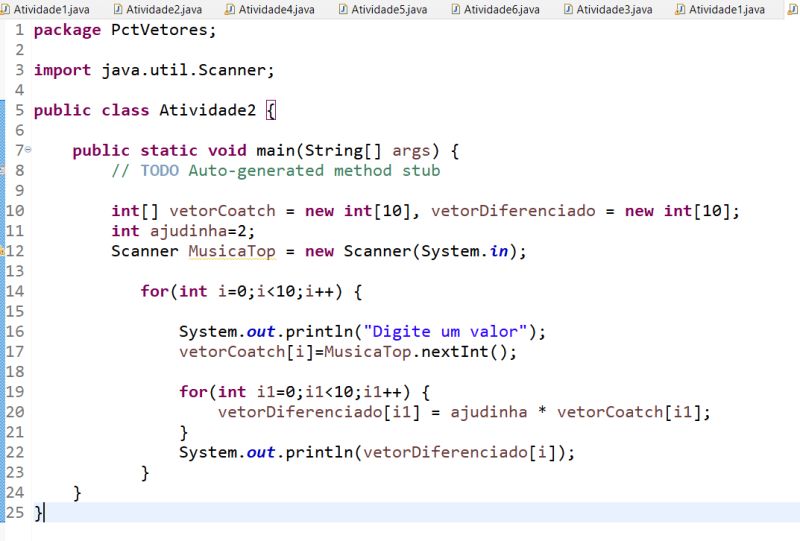The image size is (800, 541).
Task: Select the Atividade5.java tab
Action: pos(383,9)
